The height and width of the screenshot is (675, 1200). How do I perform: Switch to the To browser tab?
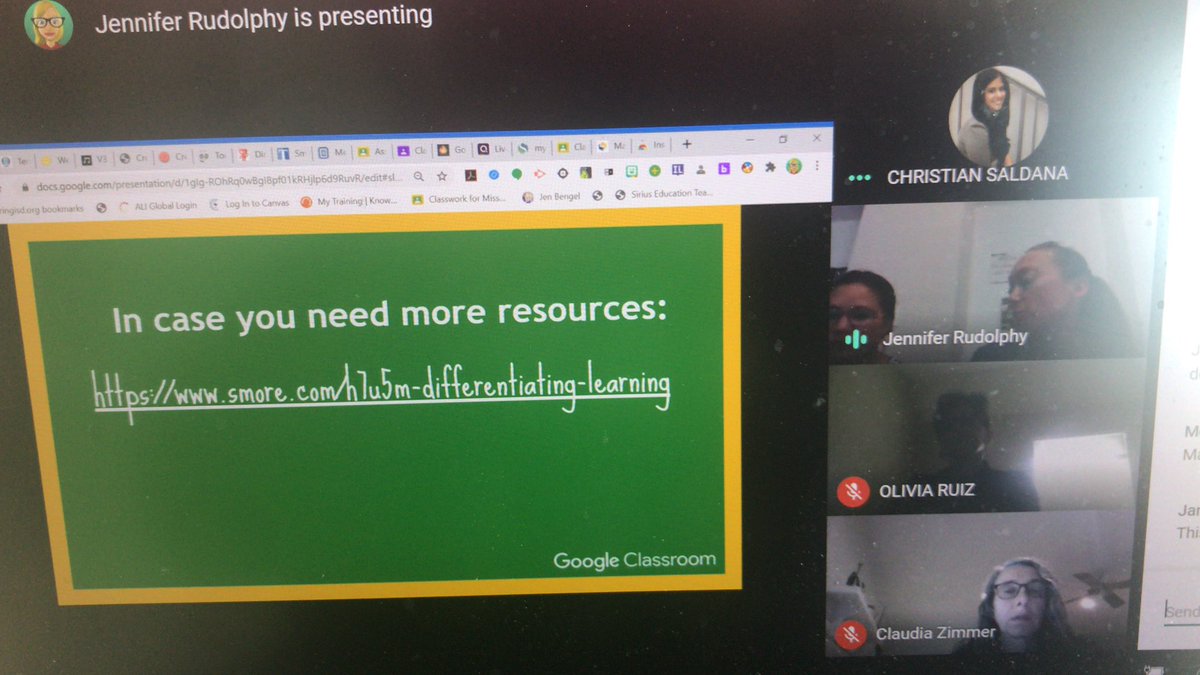[213, 156]
